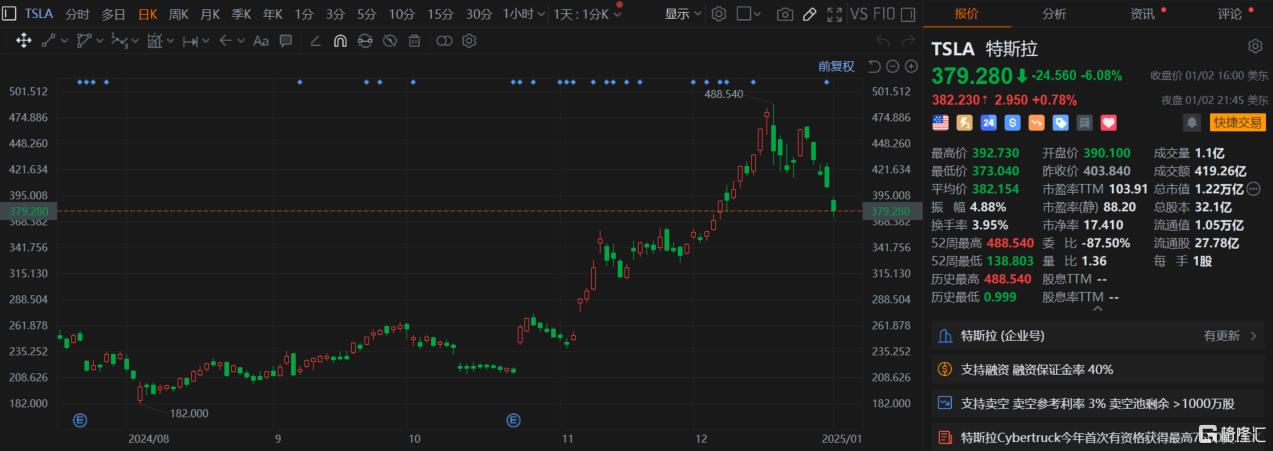Click the E earnings marker near October

tap(514, 419)
